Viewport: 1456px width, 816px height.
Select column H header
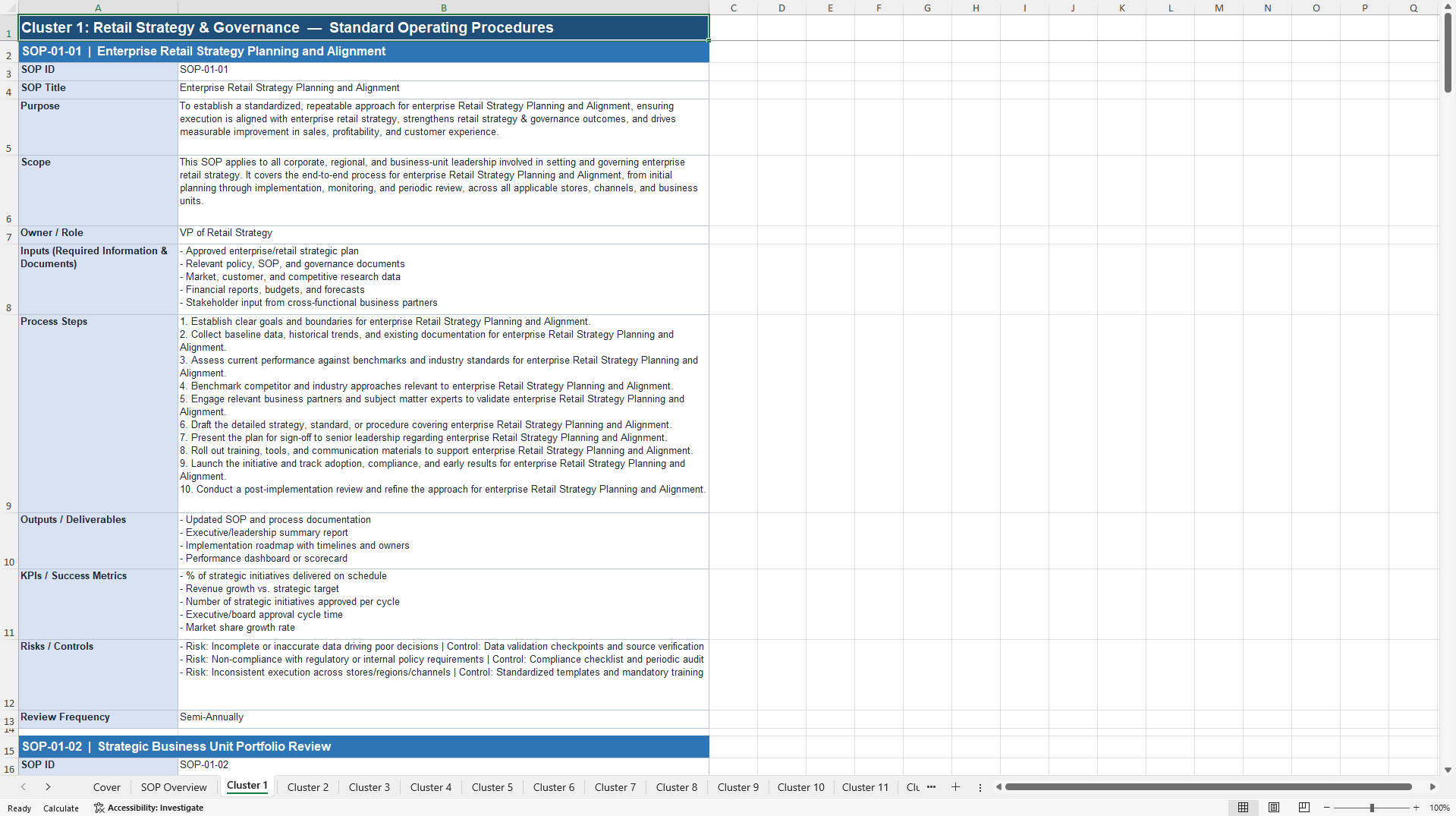(x=976, y=8)
